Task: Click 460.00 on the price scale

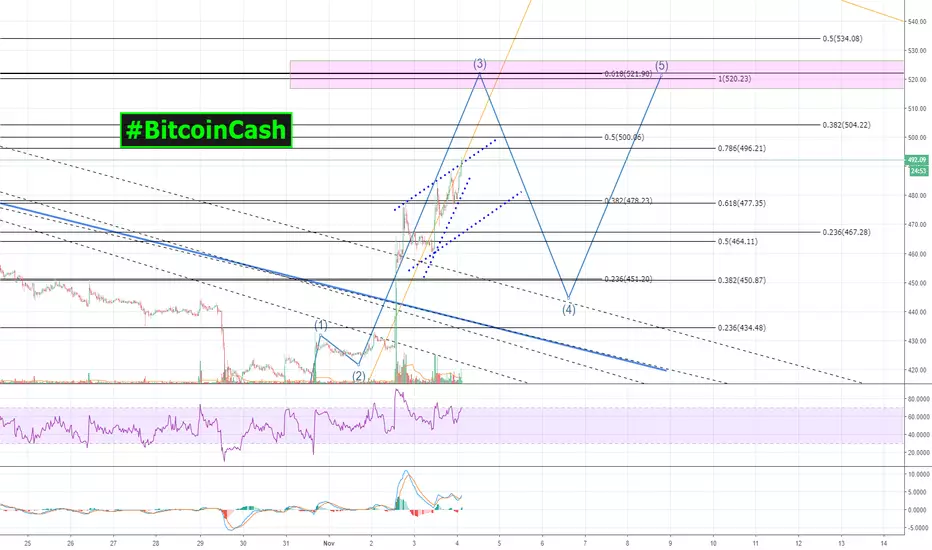Action: 917,254
